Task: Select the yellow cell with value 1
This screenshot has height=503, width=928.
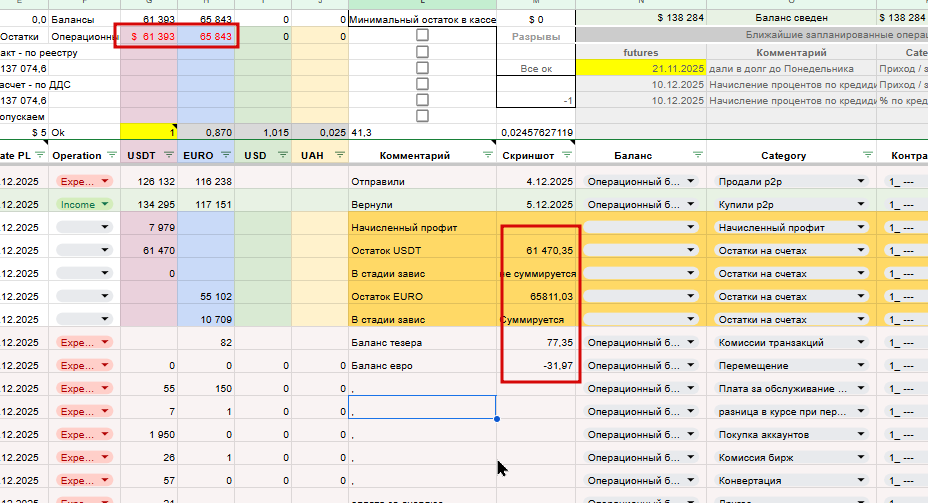Action: tap(149, 133)
